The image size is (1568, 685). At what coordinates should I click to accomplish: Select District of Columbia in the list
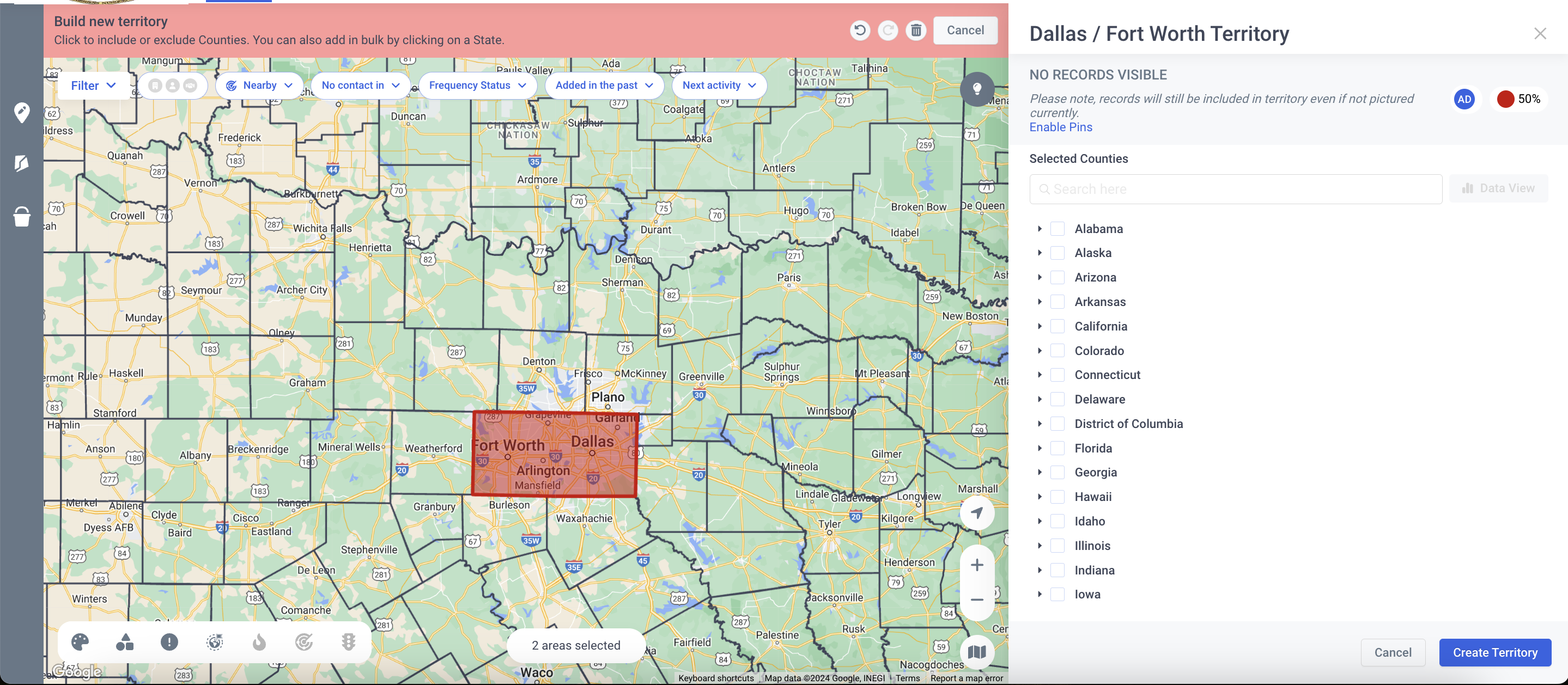1128,424
